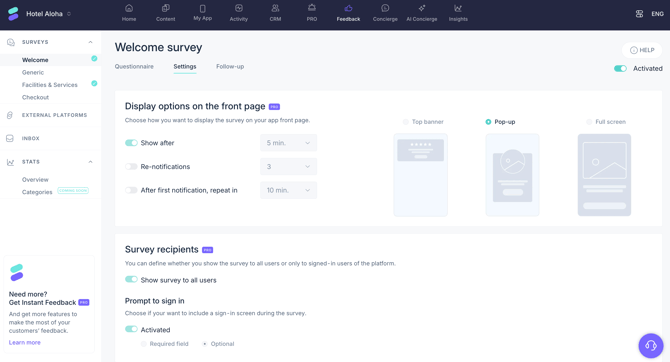
Task: Collapse the Stats section chevron
Action: coord(90,162)
